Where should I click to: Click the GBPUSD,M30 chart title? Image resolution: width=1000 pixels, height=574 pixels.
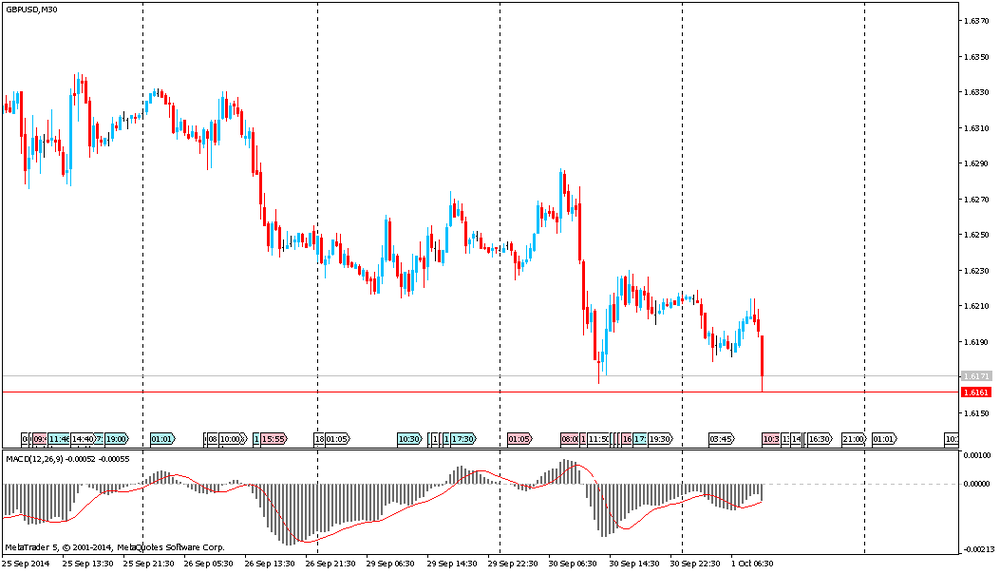click(x=31, y=10)
